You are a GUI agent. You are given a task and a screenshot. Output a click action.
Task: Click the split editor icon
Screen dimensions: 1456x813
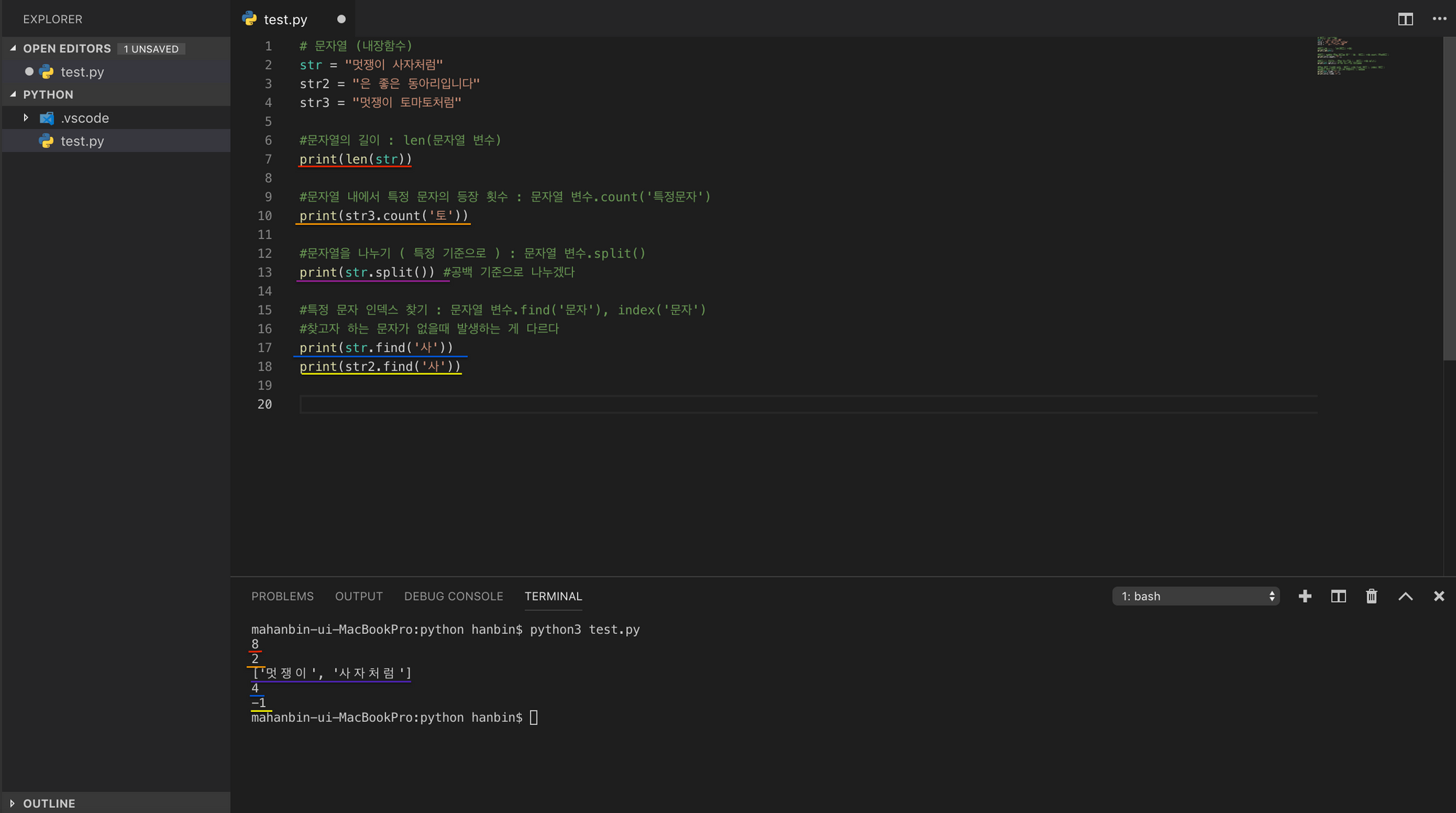click(x=1405, y=19)
